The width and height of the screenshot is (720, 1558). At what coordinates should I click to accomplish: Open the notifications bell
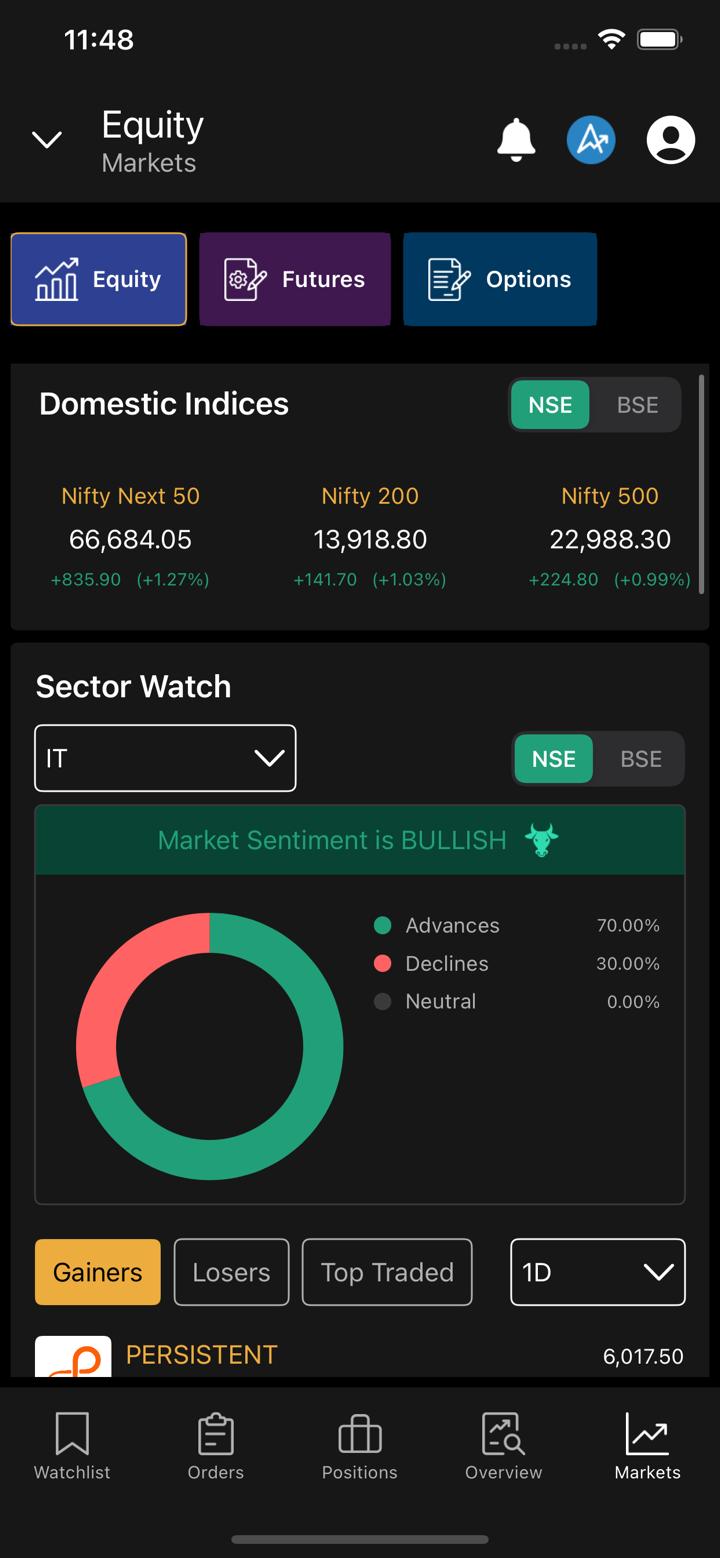pos(516,140)
